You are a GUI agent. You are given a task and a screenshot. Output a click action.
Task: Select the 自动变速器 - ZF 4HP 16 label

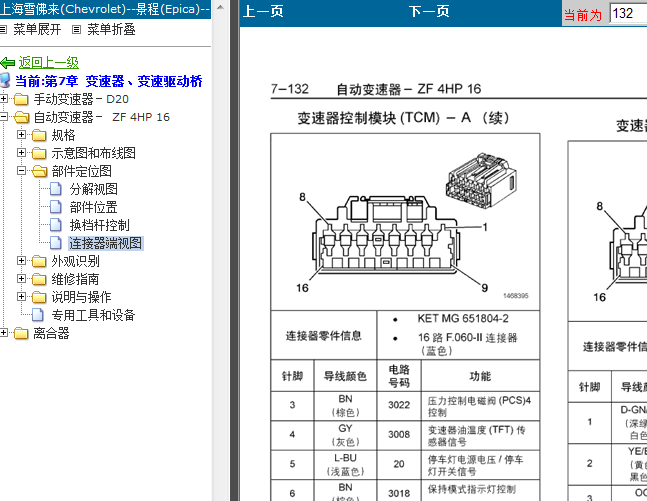(x=102, y=117)
